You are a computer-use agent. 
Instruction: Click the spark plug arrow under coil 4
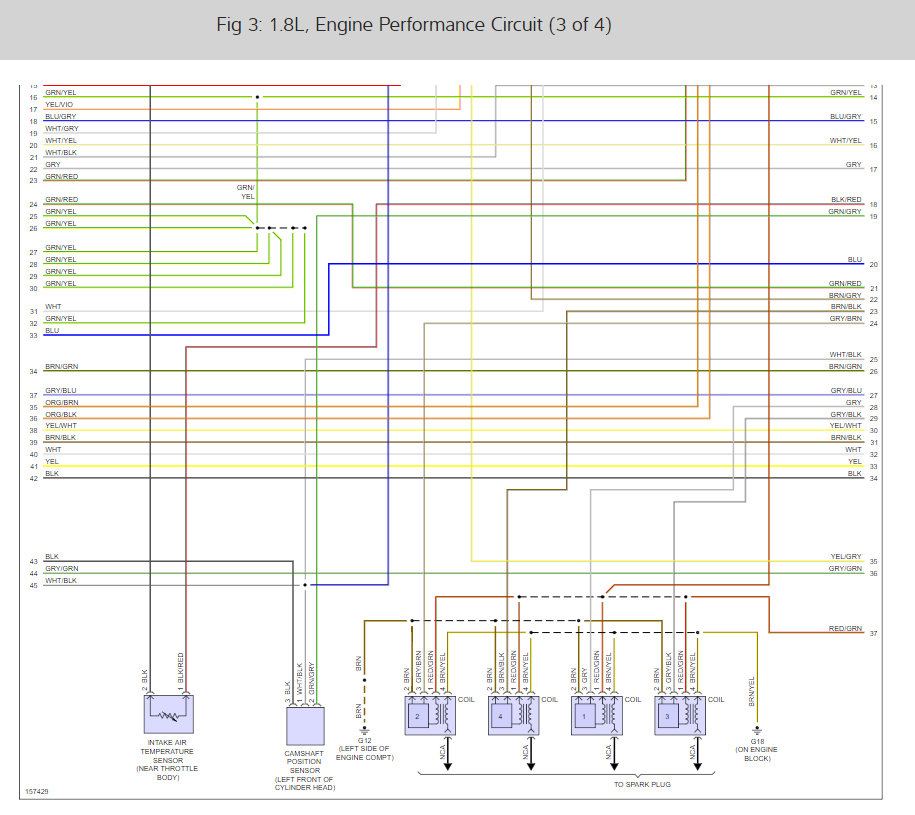pos(531,753)
